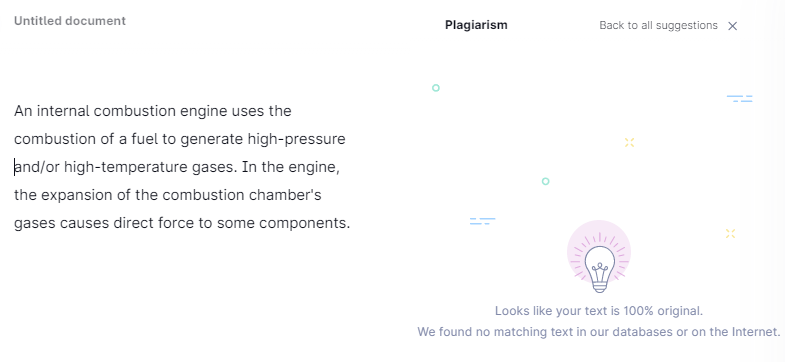Click the green circle decoration near panel top

pyautogui.click(x=436, y=88)
